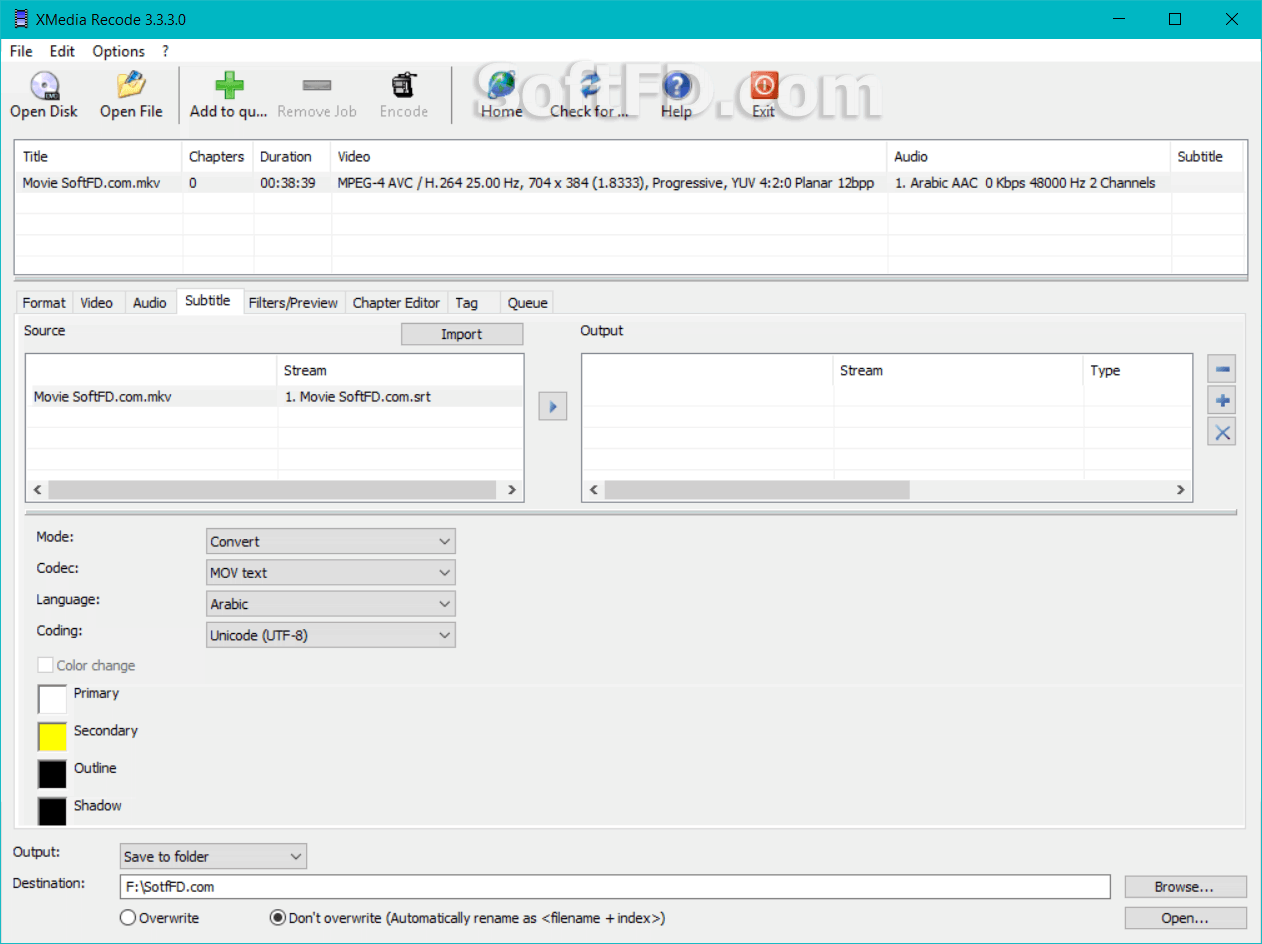
Task: Click the Source list horizontal scrollbar
Action: click(272, 490)
